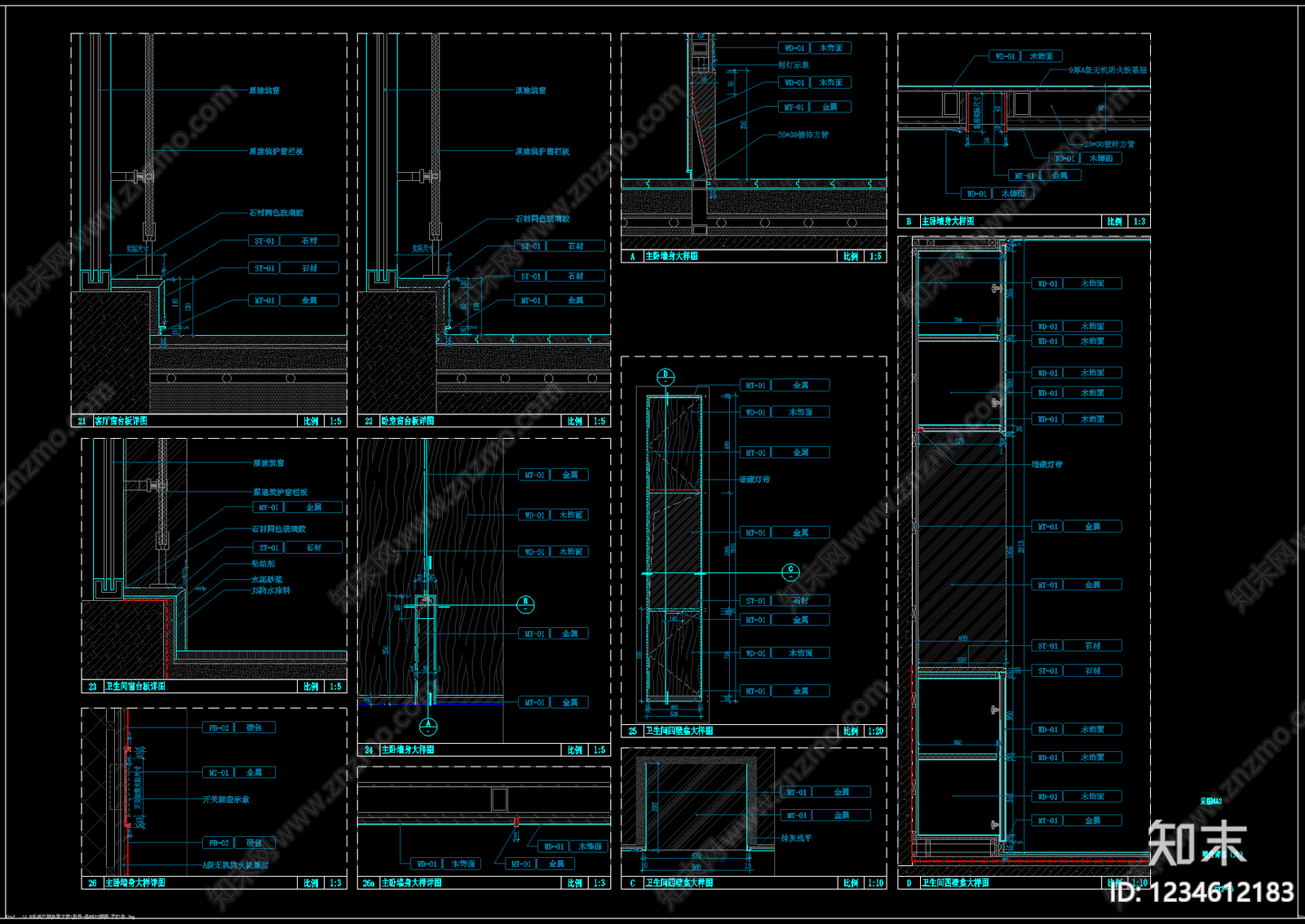Viewport: 1305px width, 924px height.
Task: Select the 射灯示意 annotation in drawing A
Action: click(794, 64)
